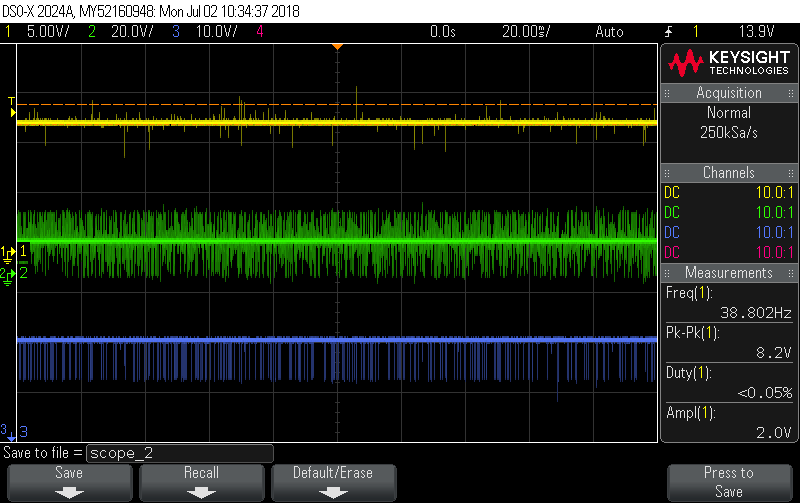Viewport: 800px width, 503px height.
Task: Click the rising edge trigger slope icon
Action: click(668, 32)
